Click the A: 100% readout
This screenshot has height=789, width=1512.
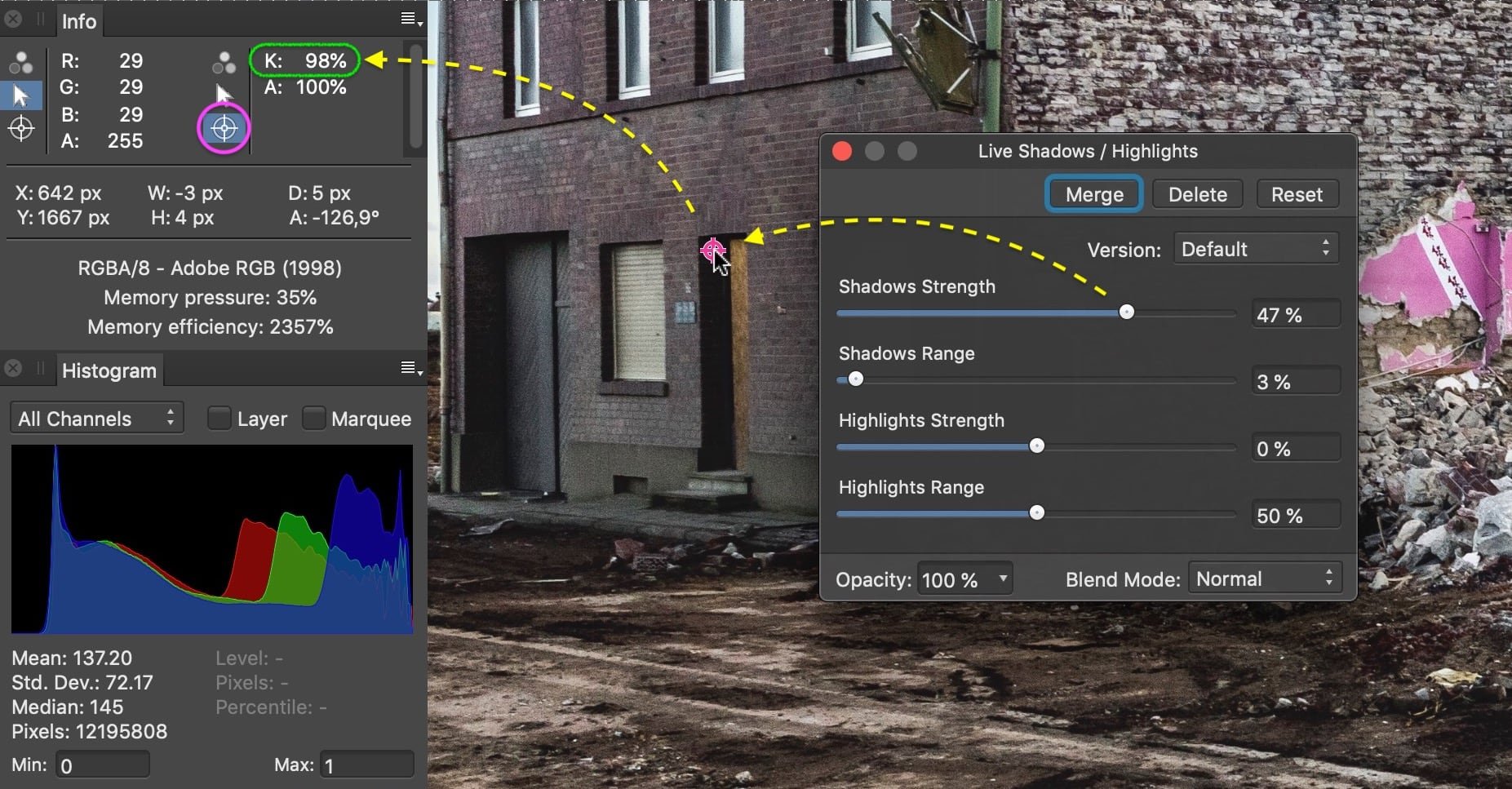coord(305,87)
